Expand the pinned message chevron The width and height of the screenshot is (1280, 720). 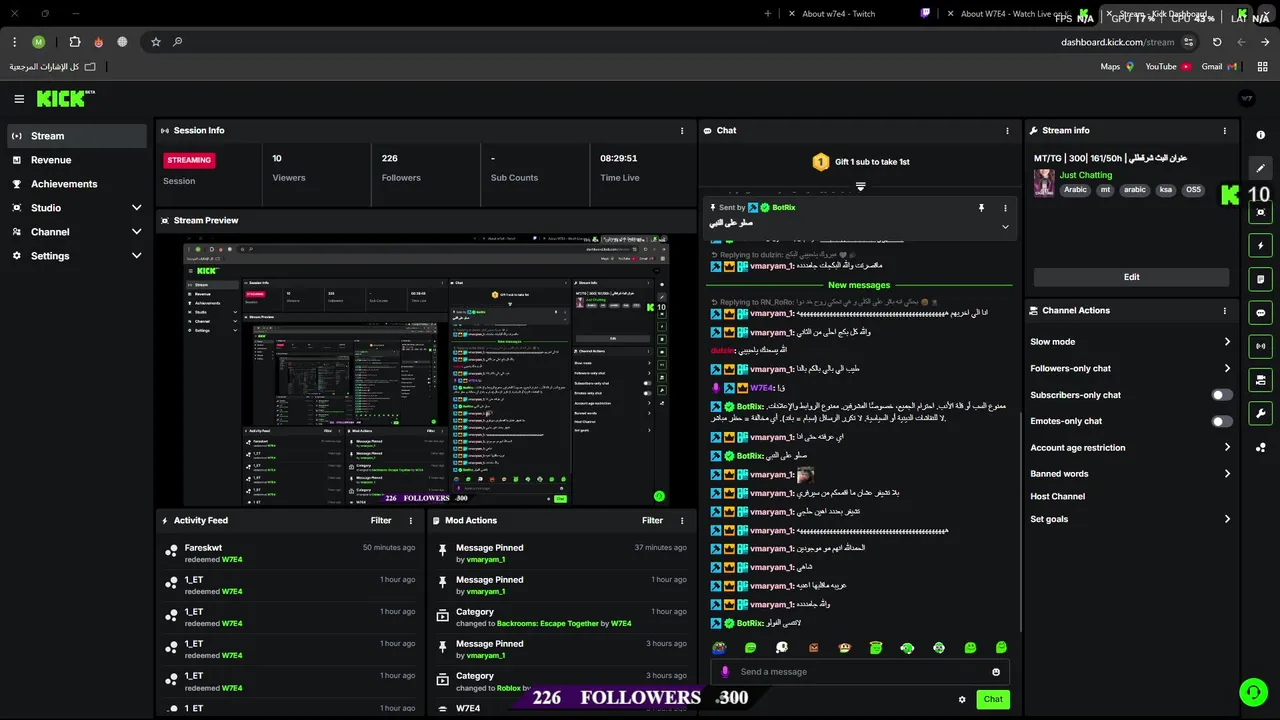pyautogui.click(x=1005, y=227)
